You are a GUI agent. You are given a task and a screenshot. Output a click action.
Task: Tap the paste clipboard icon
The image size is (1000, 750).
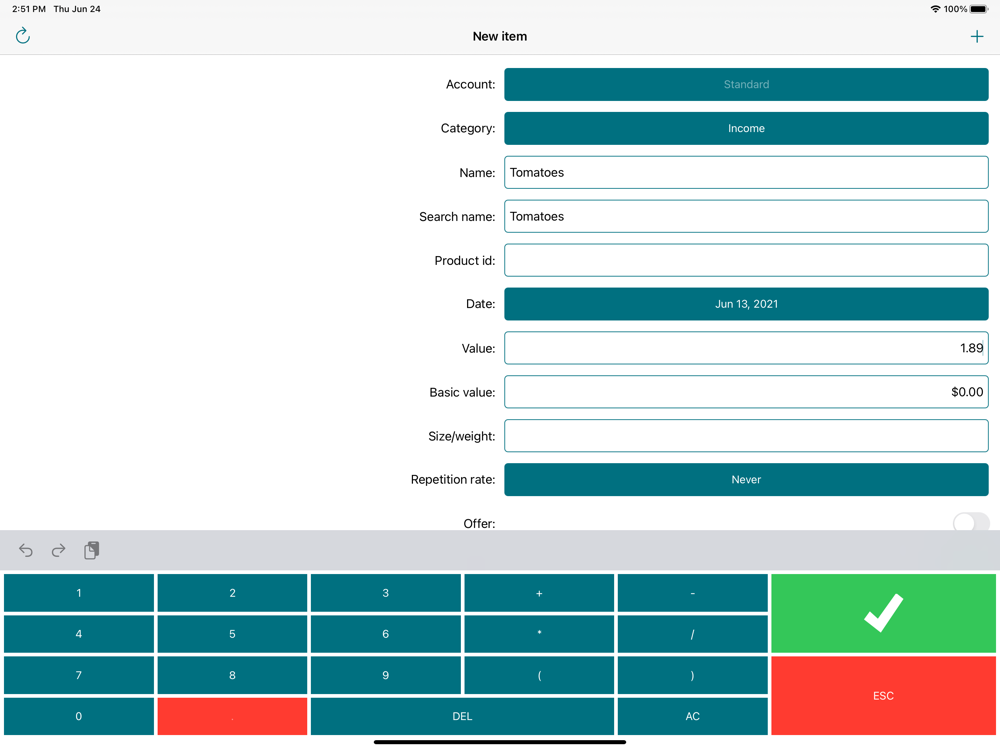tap(92, 550)
